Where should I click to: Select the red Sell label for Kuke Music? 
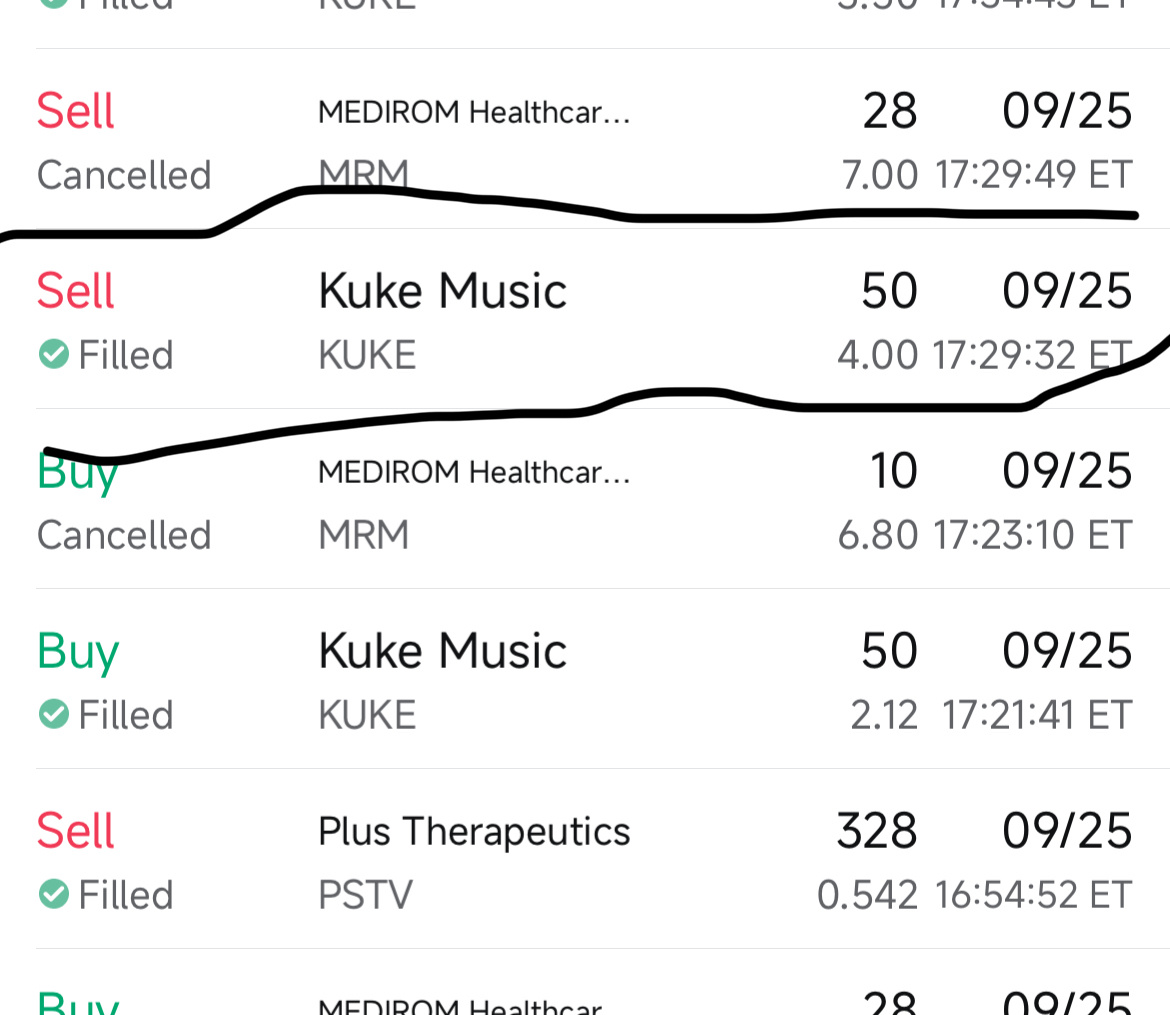[x=75, y=290]
